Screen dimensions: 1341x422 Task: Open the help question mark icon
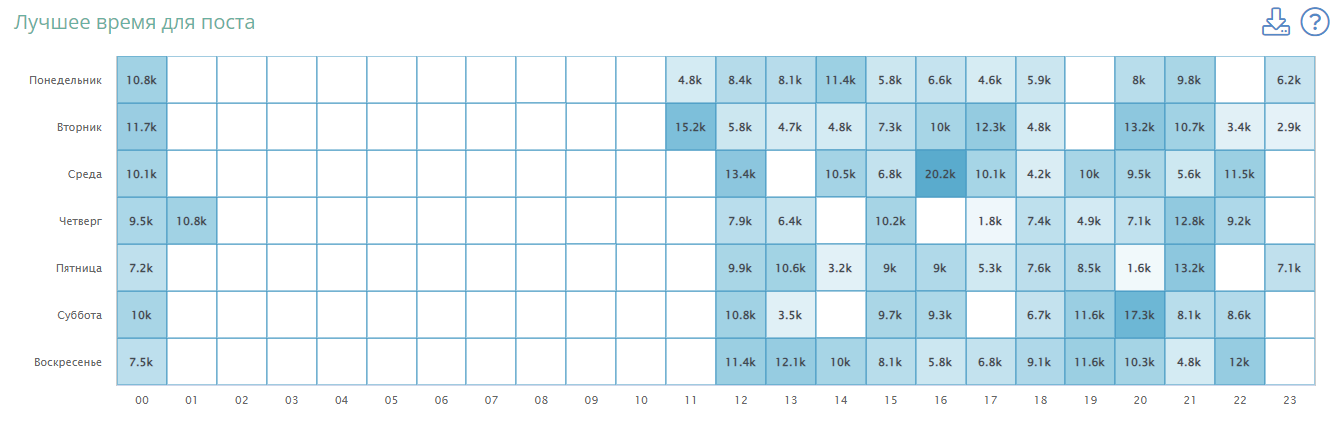[x=1314, y=22]
